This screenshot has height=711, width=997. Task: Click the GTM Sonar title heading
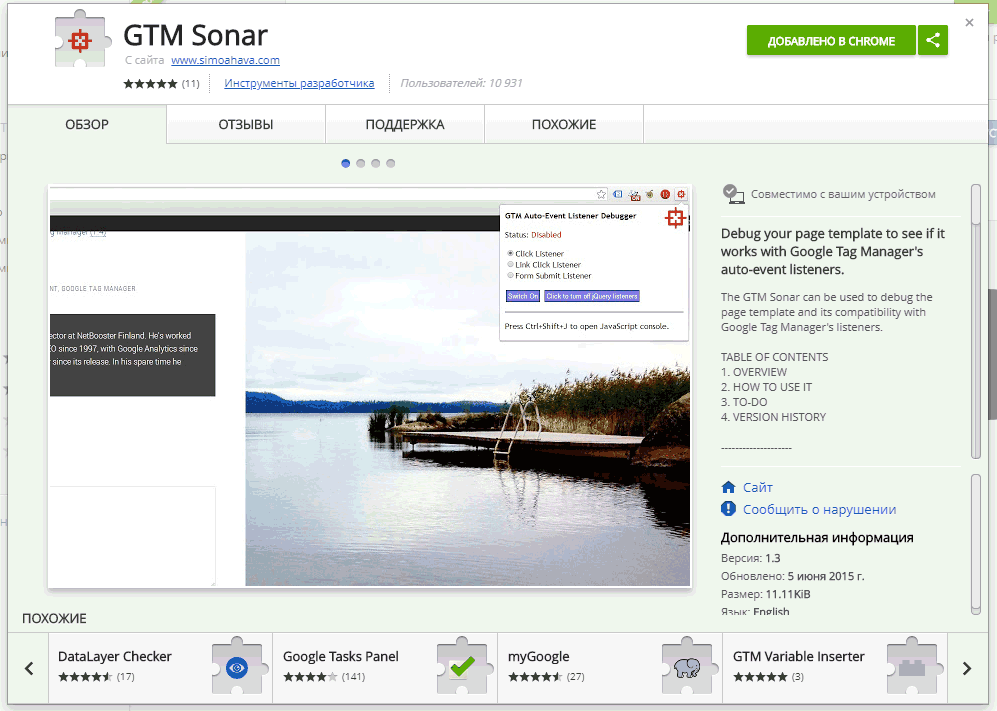(x=195, y=36)
